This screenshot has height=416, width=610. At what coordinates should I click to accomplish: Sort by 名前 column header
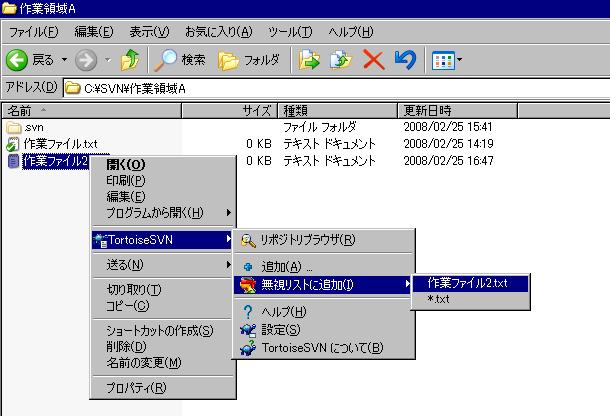click(92, 111)
